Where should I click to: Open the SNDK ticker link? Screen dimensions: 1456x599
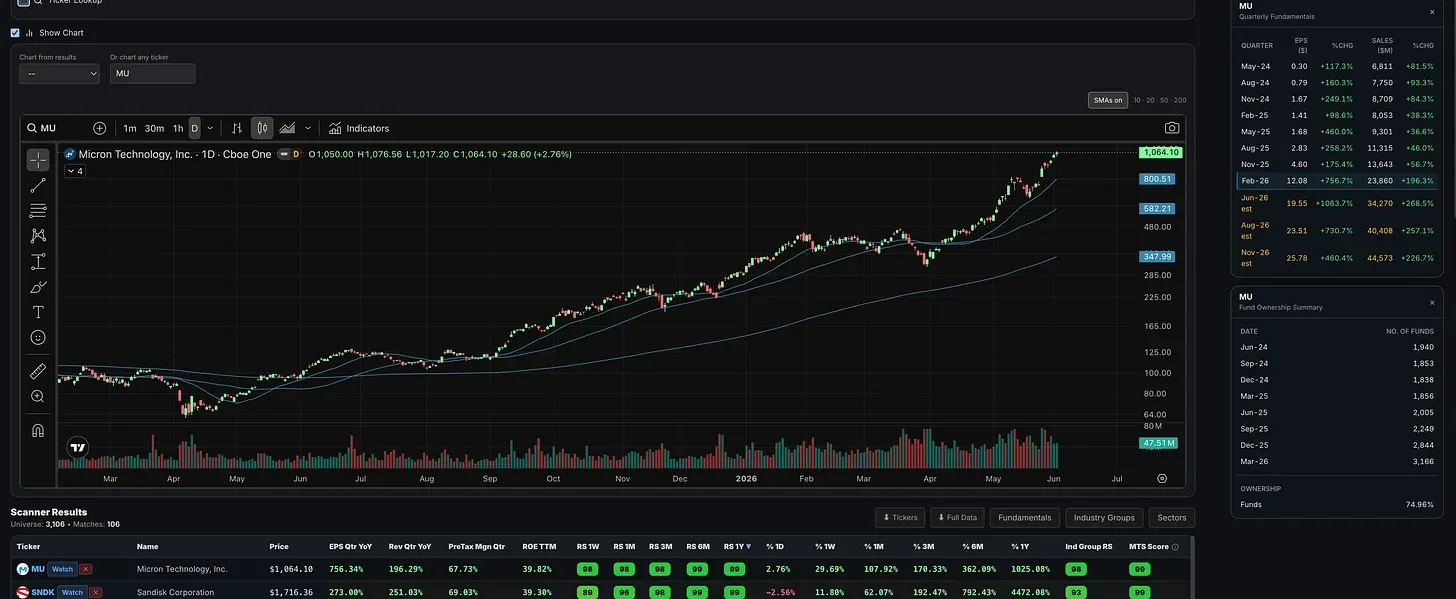(x=43, y=592)
